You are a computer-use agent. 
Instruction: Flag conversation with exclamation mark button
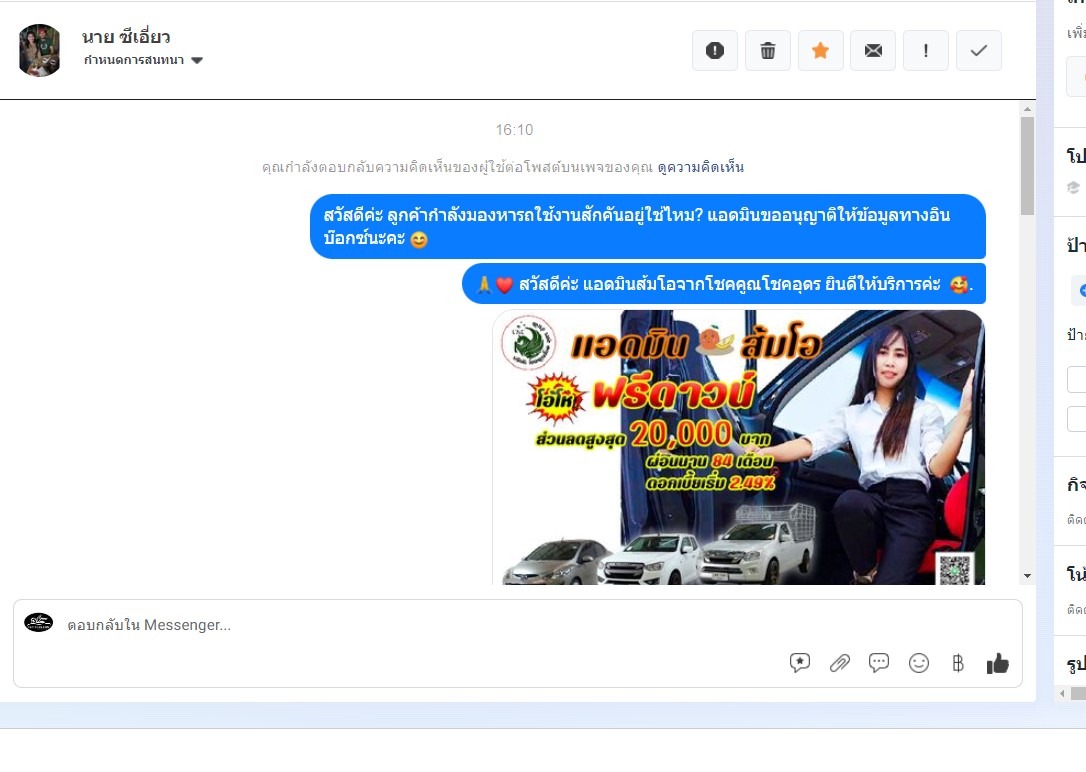[926, 51]
